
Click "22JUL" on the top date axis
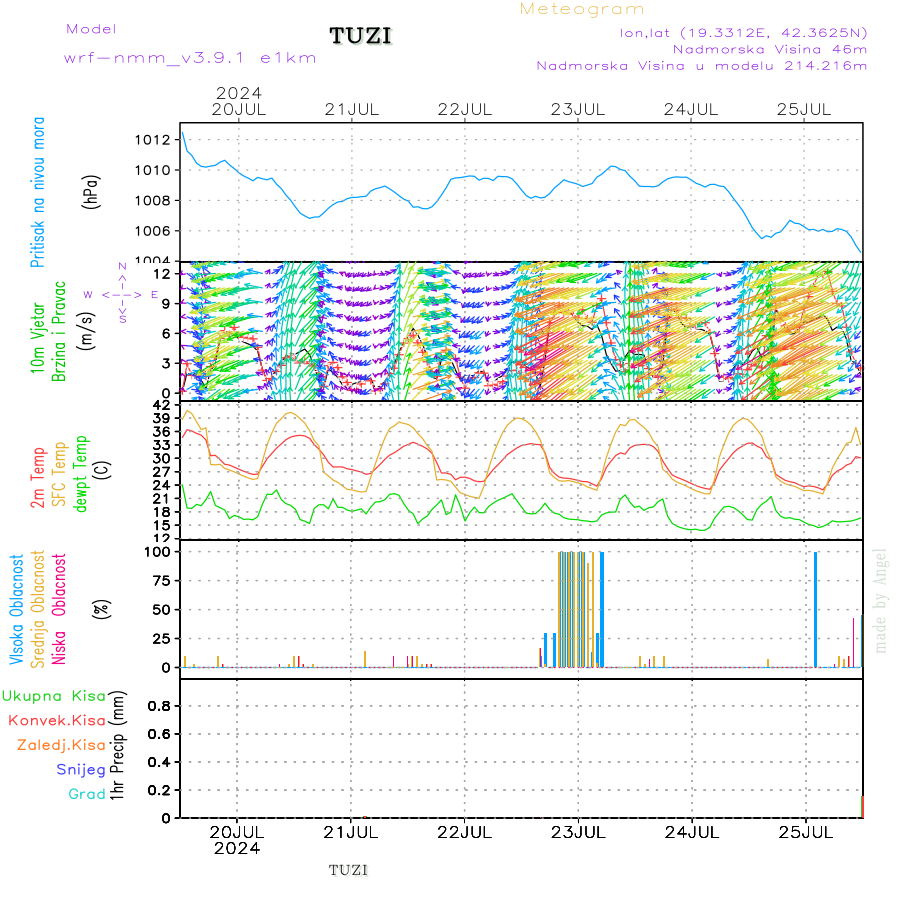pyautogui.click(x=465, y=110)
